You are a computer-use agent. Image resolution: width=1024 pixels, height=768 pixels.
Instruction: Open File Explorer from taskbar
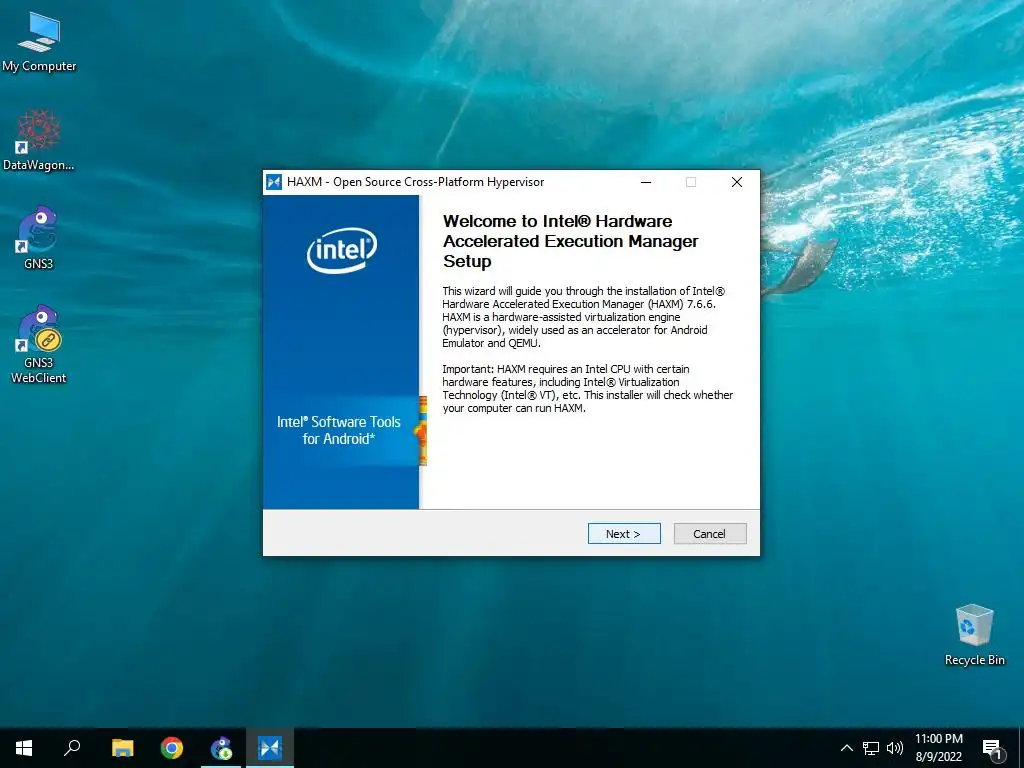pyautogui.click(x=122, y=748)
